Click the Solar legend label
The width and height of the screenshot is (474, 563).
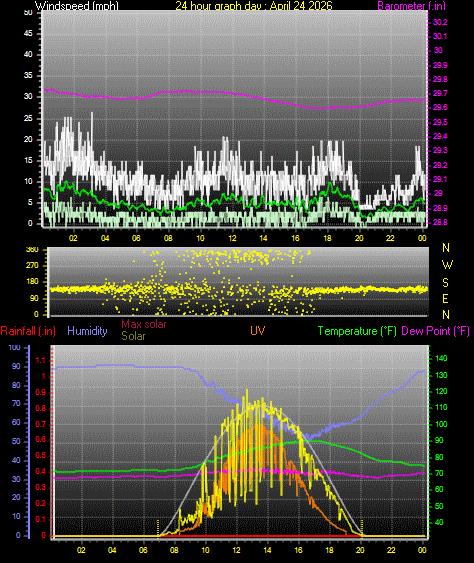tap(133, 336)
